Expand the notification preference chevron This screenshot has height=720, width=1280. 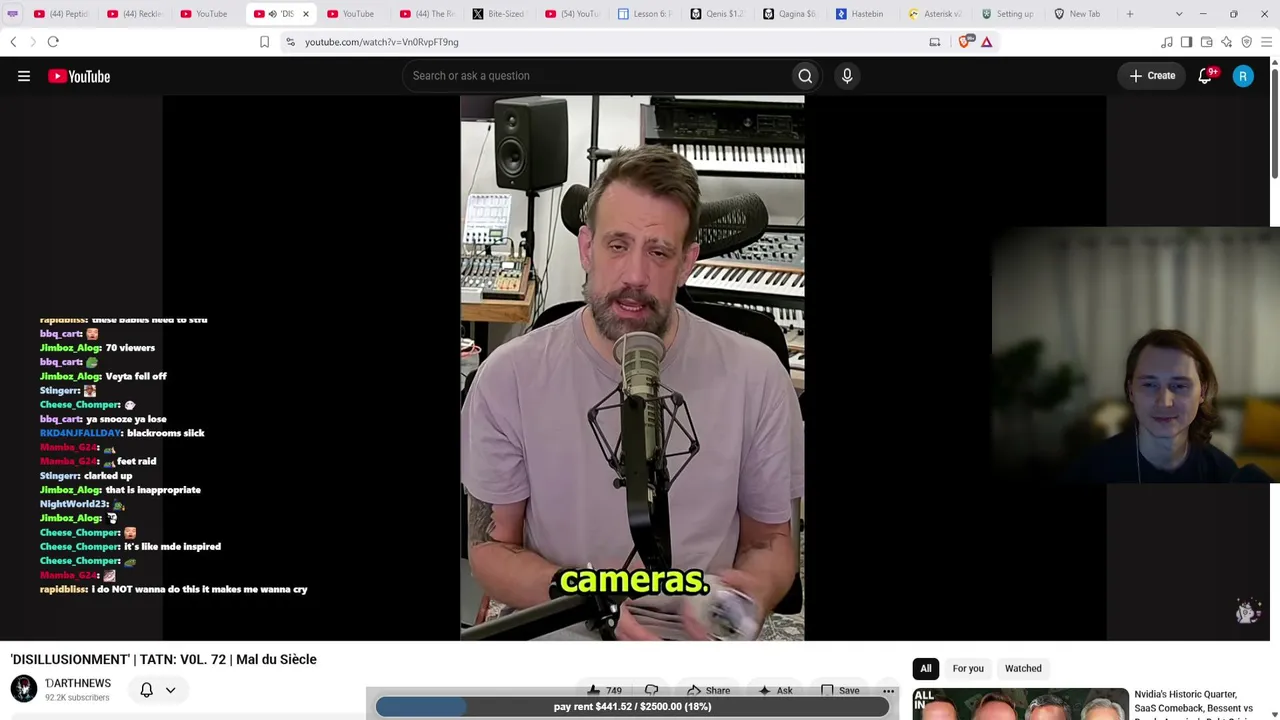tap(171, 690)
